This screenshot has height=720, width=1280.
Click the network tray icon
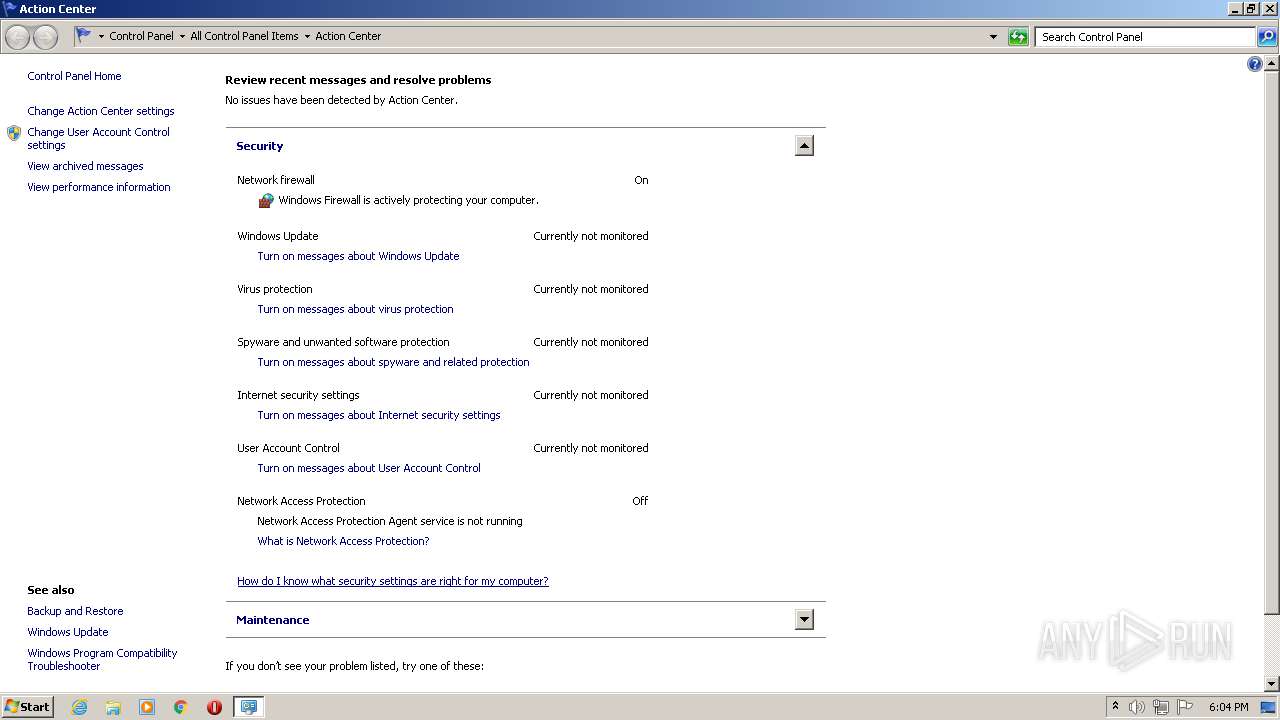(1161, 707)
